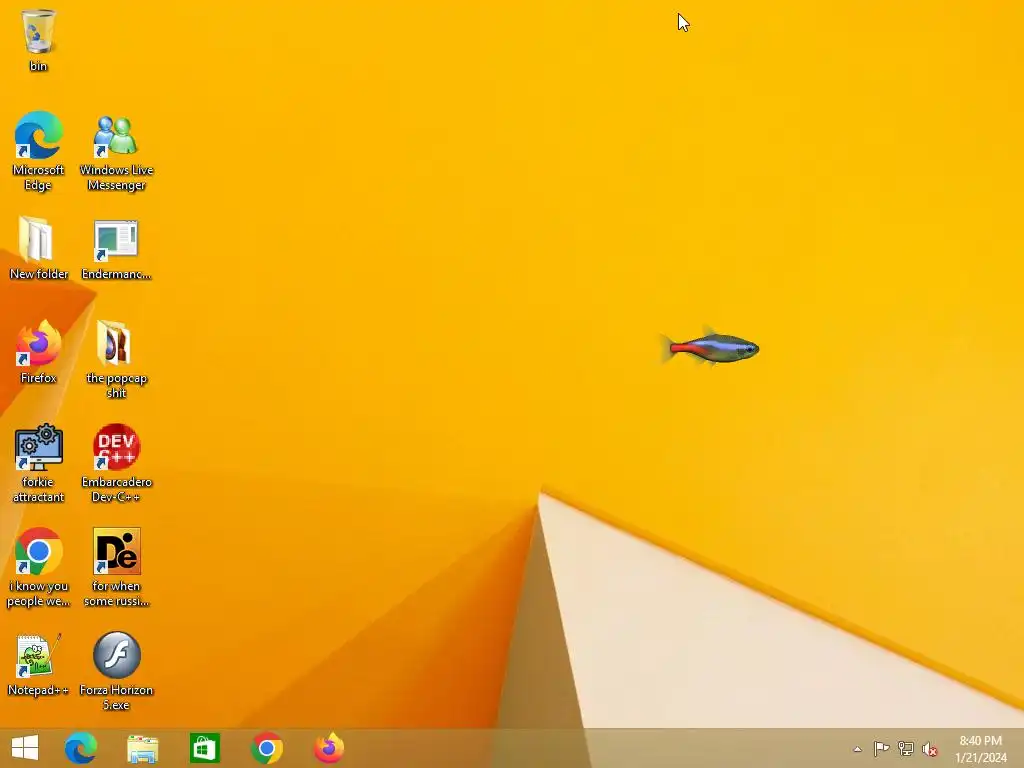The height and width of the screenshot is (768, 1024).
Task: Select the De 'for when some russi...' shortcut
Action: 116,567
